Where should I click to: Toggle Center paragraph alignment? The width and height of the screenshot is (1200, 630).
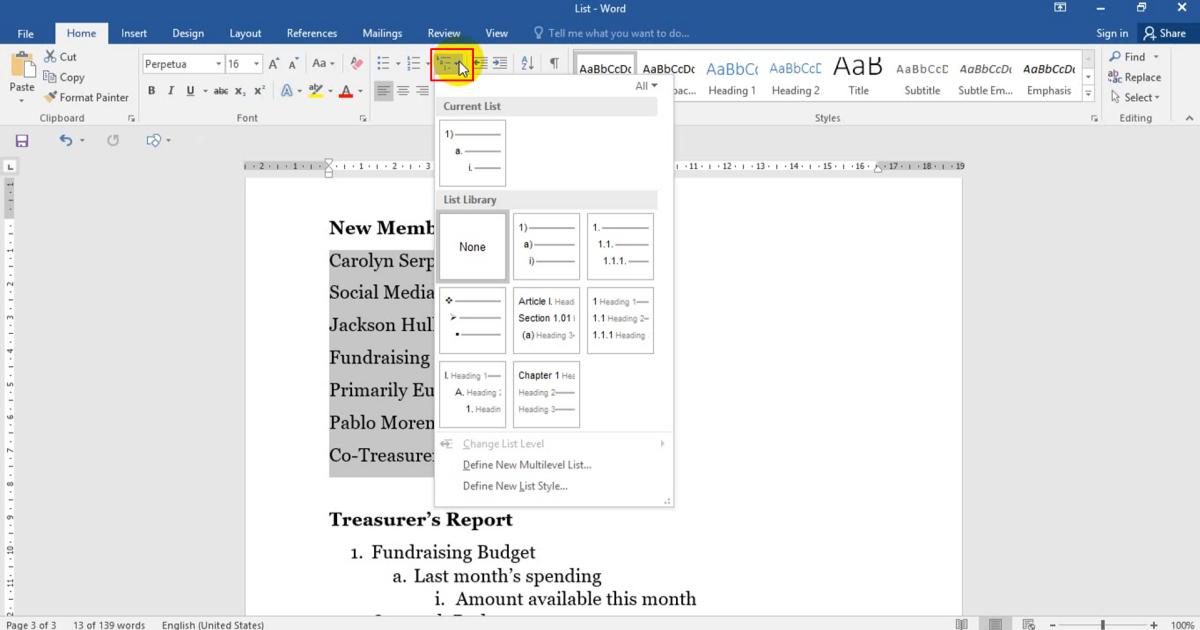click(404, 91)
